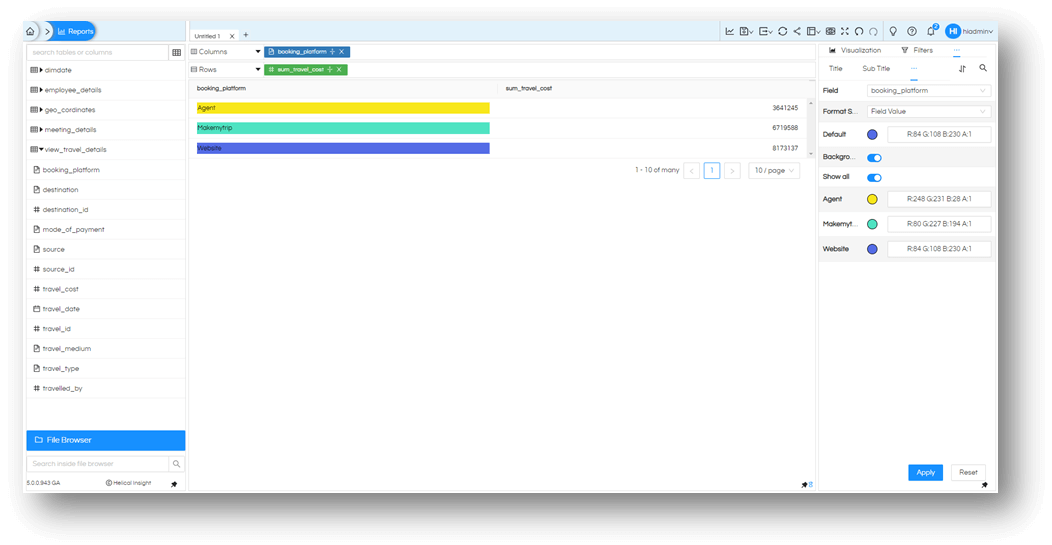Click the Reset button
Image resolution: width=1052 pixels, height=545 pixels.
pos(968,473)
